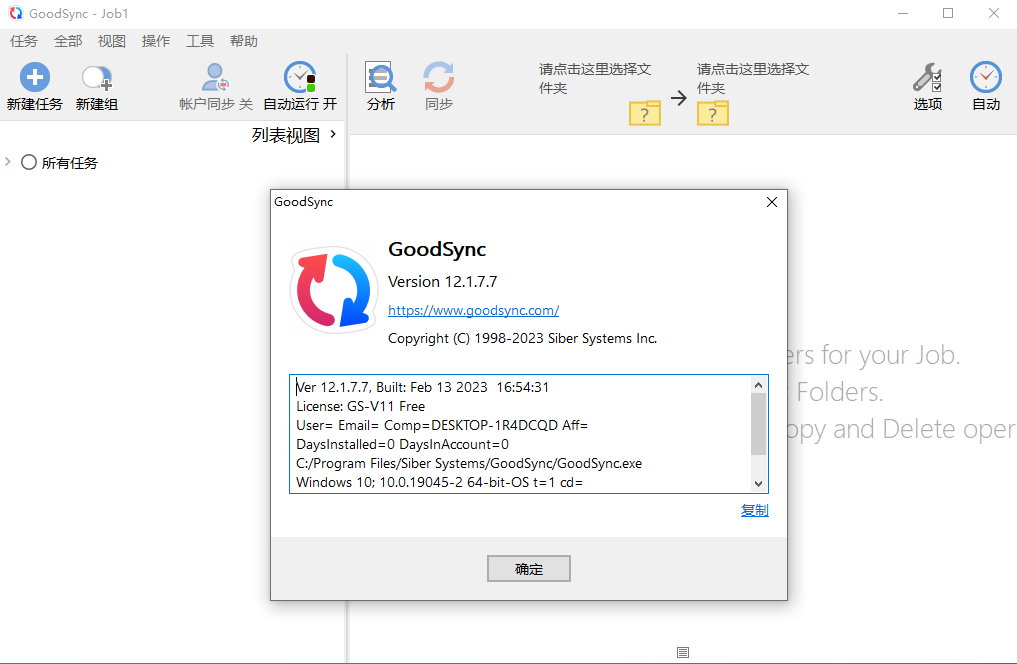1017x664 pixels.
Task: Close the GoodSync About dialog
Action: (772, 202)
